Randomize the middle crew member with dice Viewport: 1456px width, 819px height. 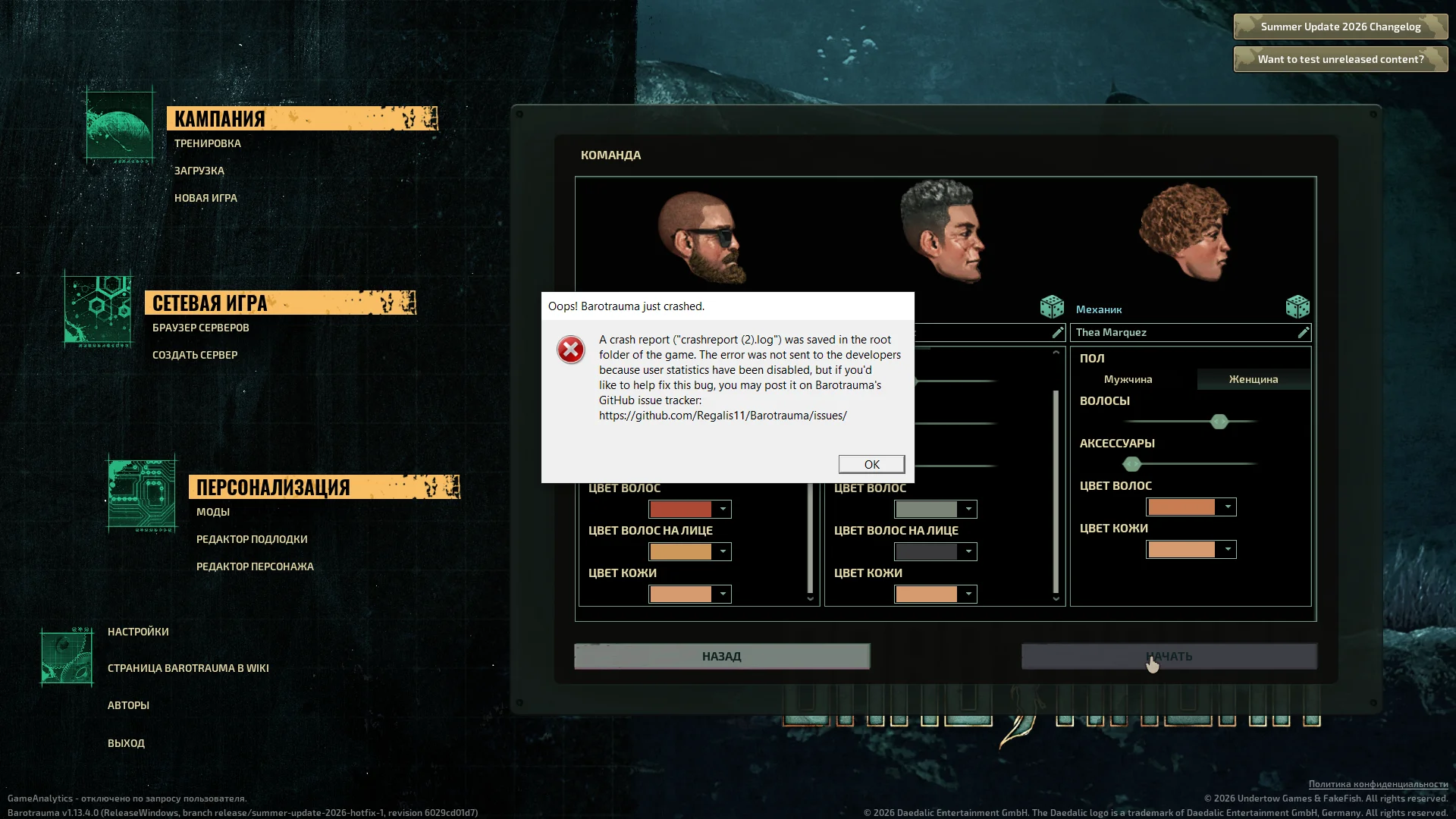pos(1052,307)
